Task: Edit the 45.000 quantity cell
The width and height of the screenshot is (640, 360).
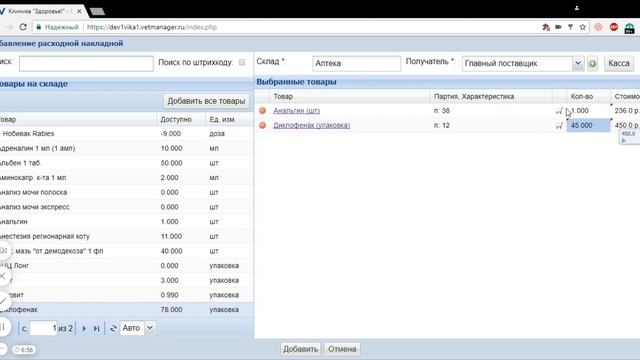Action: point(588,125)
